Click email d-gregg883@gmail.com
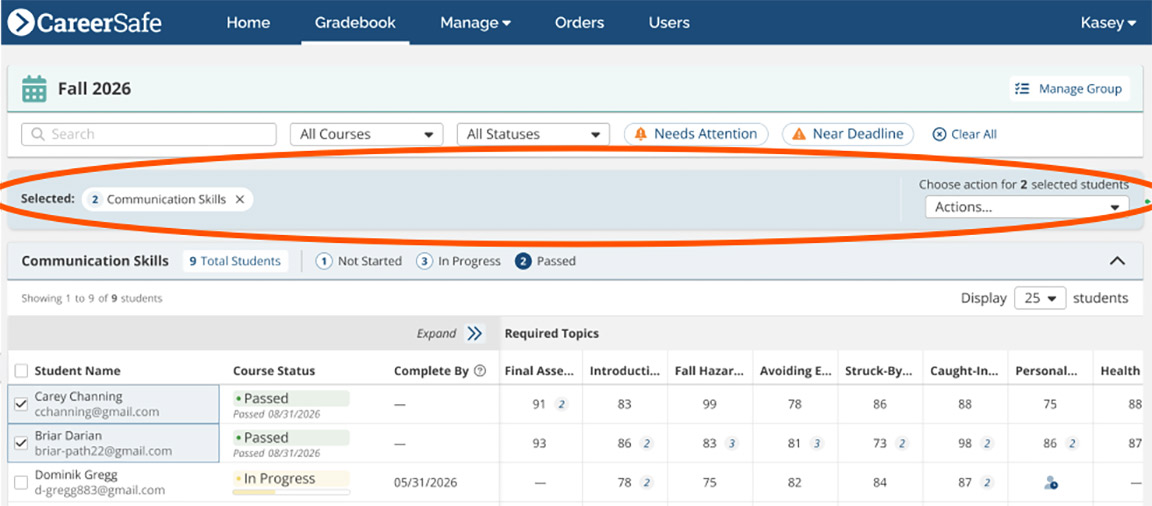This screenshot has width=1152, height=506. click(x=100, y=490)
